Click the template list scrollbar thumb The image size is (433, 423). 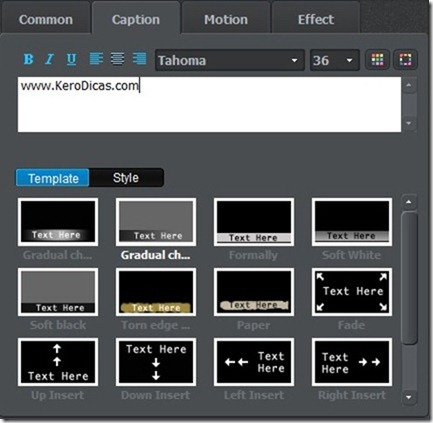tap(409, 278)
